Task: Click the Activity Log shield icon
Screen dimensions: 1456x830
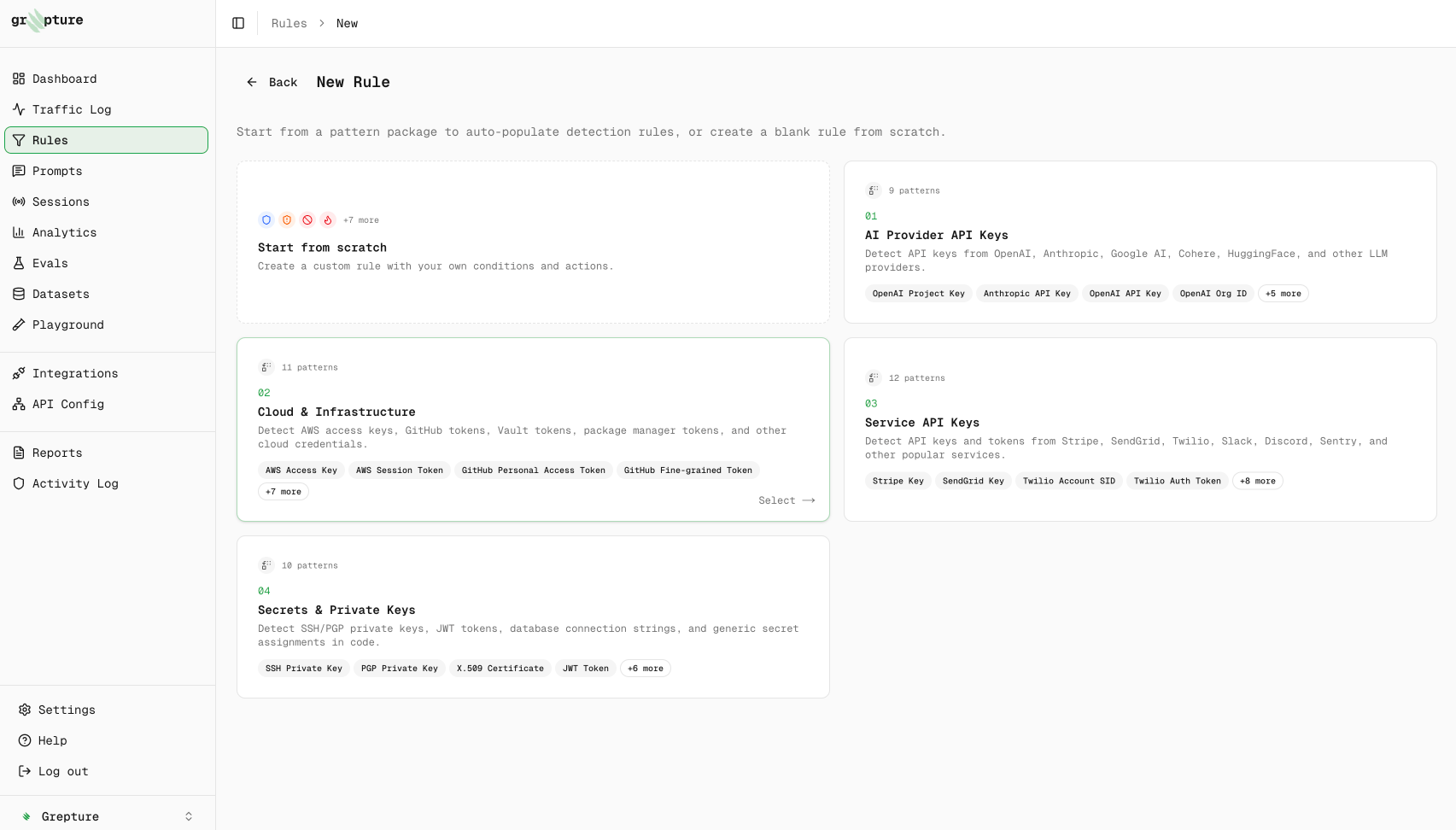Action: (19, 483)
